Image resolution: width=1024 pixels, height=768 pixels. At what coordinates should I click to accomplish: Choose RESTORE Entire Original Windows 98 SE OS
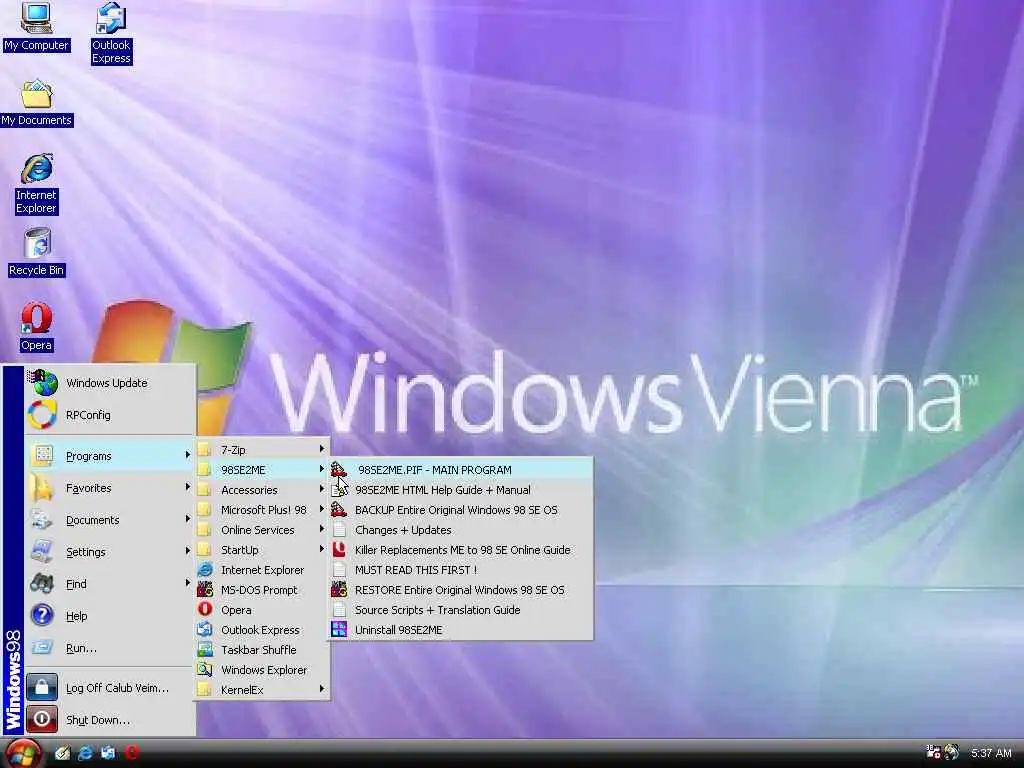(461, 590)
